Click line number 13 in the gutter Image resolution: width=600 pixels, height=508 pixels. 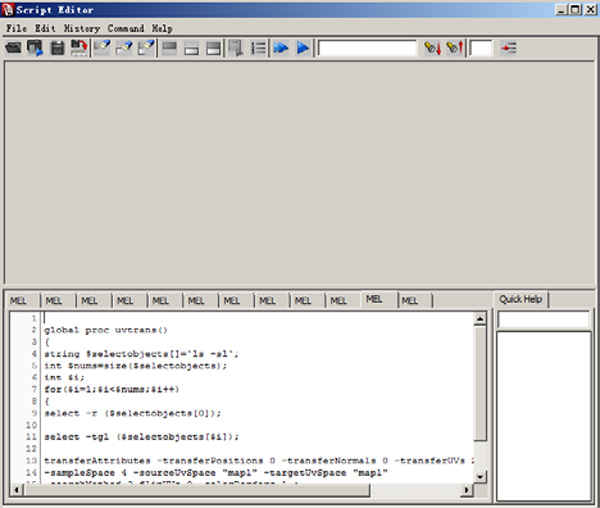click(x=31, y=461)
